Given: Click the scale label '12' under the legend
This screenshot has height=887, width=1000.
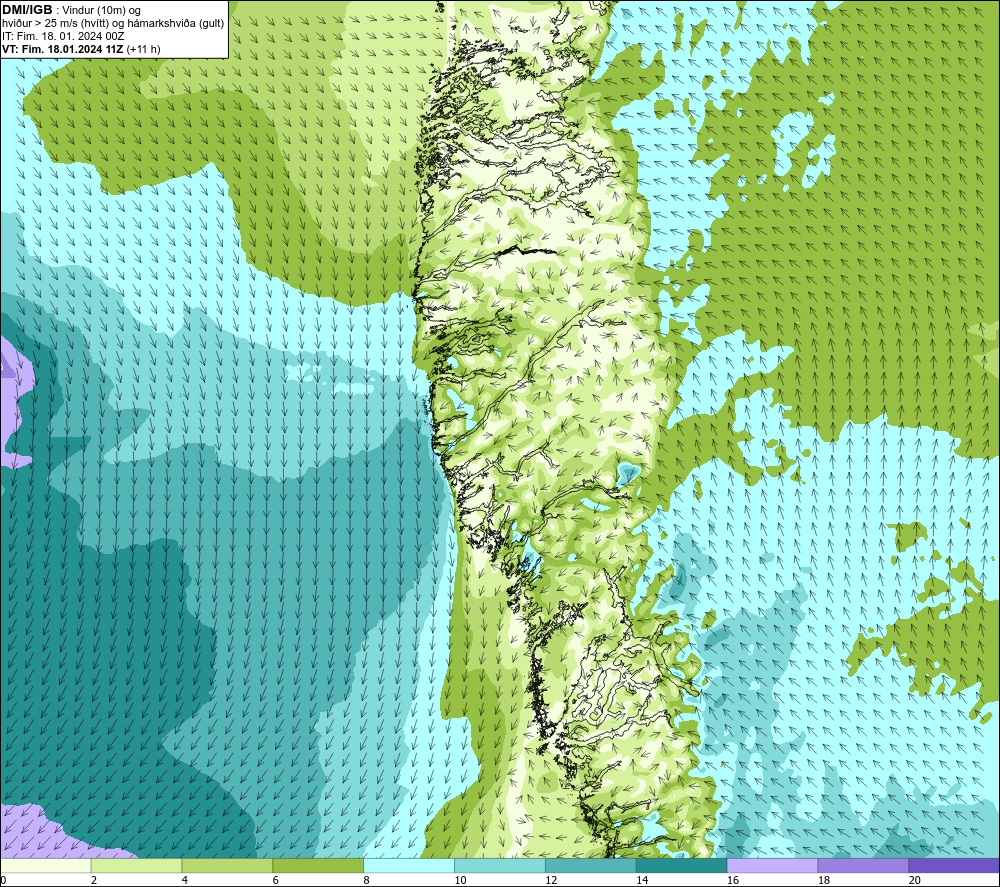Looking at the screenshot, I should coord(551,880).
